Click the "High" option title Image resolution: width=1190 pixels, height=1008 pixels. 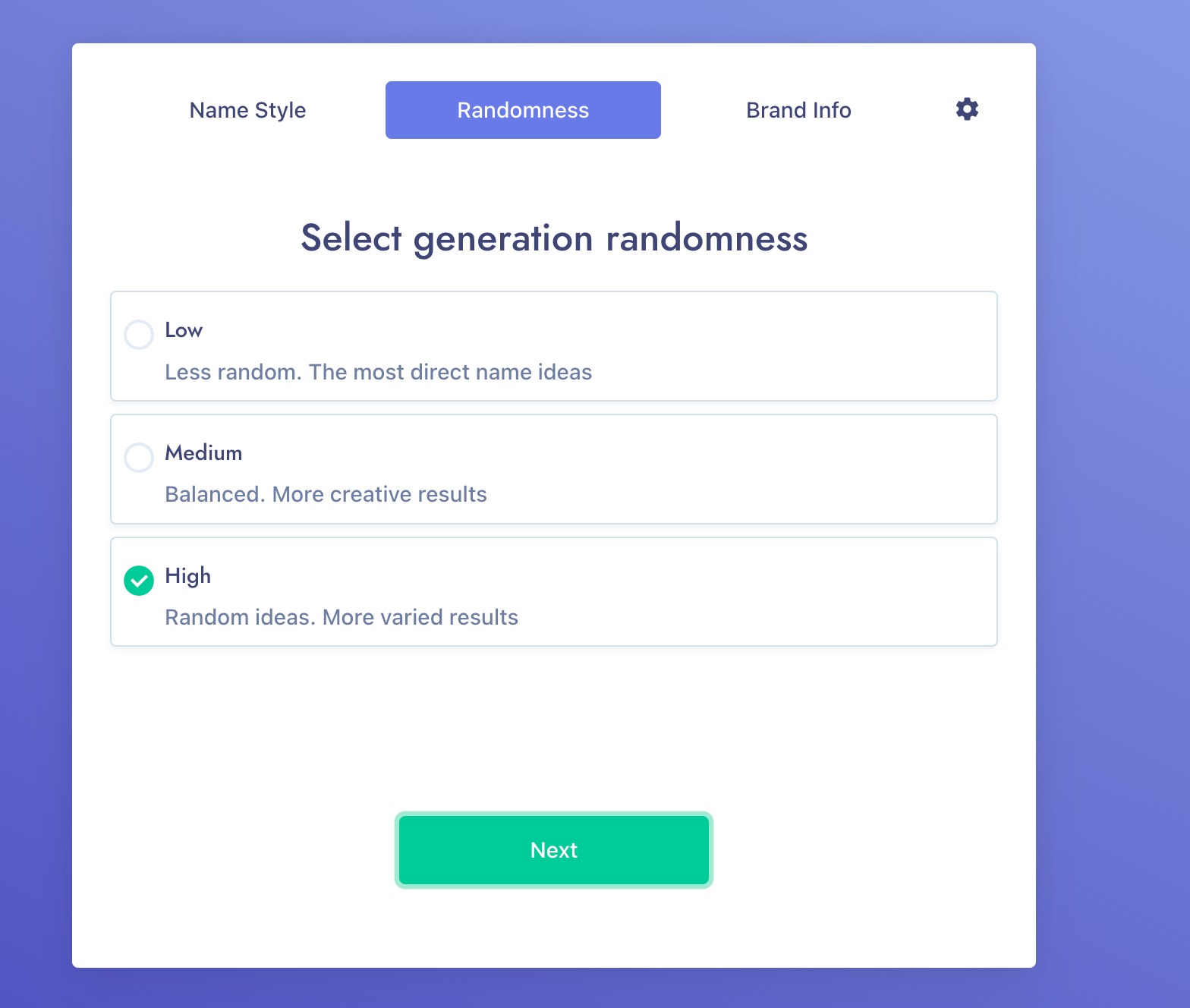pos(187,576)
